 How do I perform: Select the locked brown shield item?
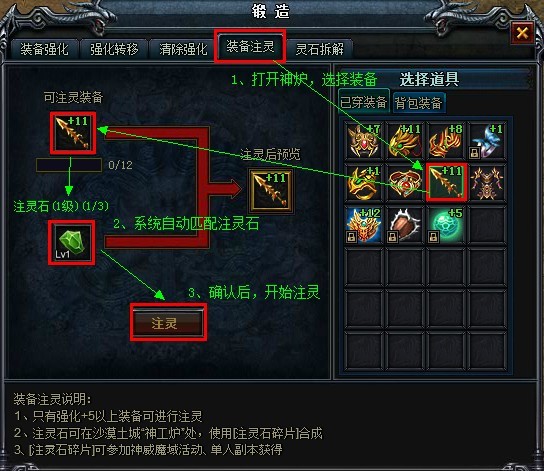405,225
